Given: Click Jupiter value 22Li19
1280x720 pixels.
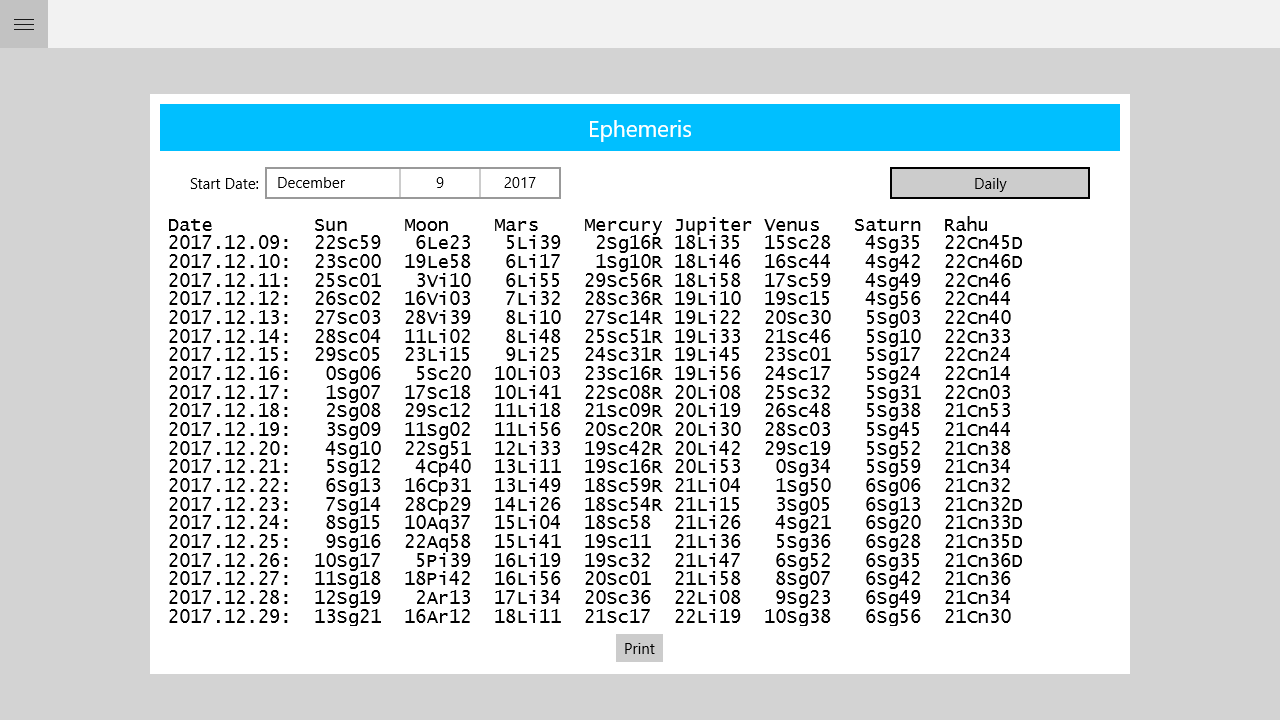Looking at the screenshot, I should 708,617.
